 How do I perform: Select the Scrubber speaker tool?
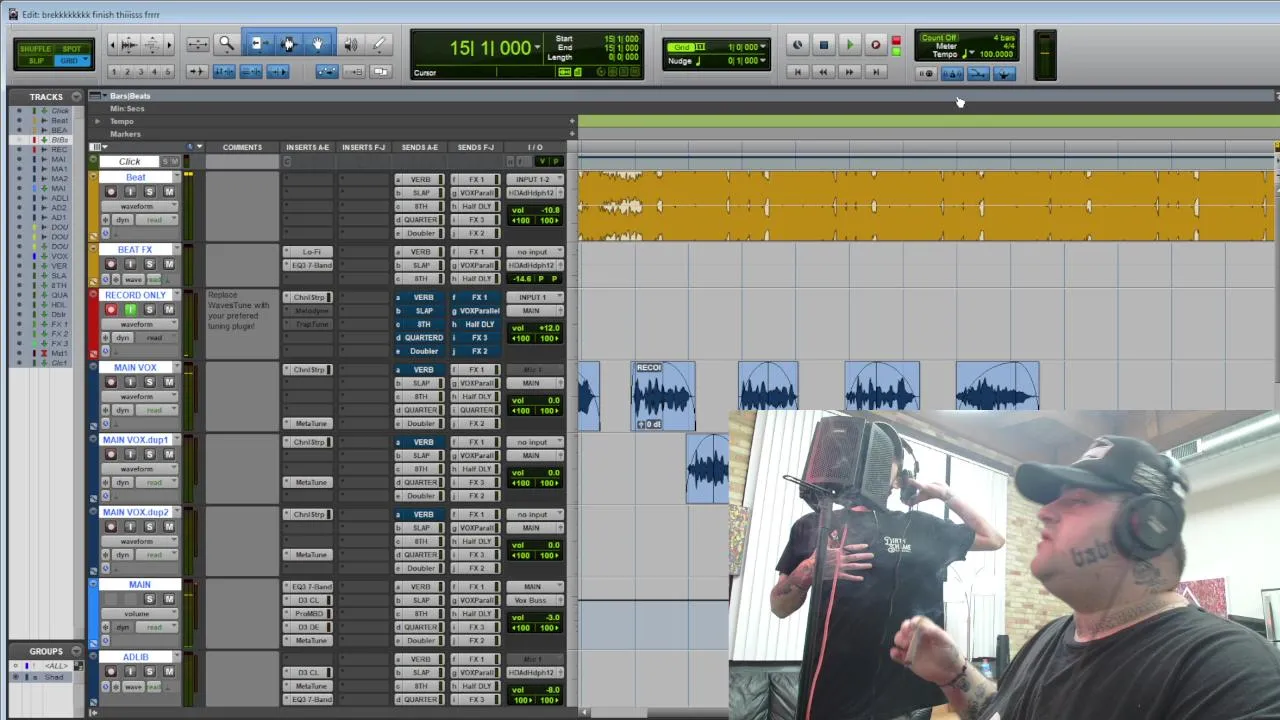tap(351, 44)
